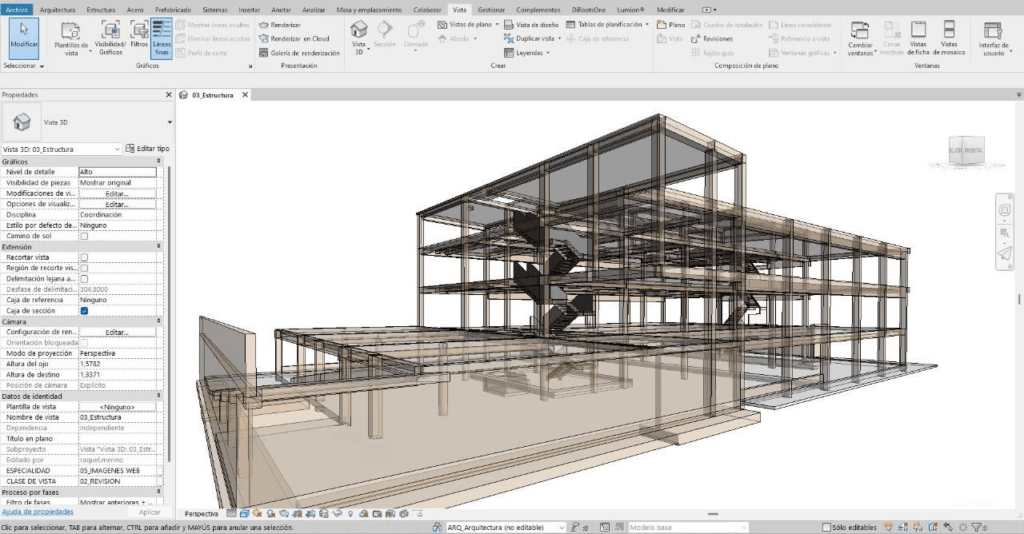Check the Camino de sol checkbox
Screen dimensions: 1024x534
click(85, 236)
